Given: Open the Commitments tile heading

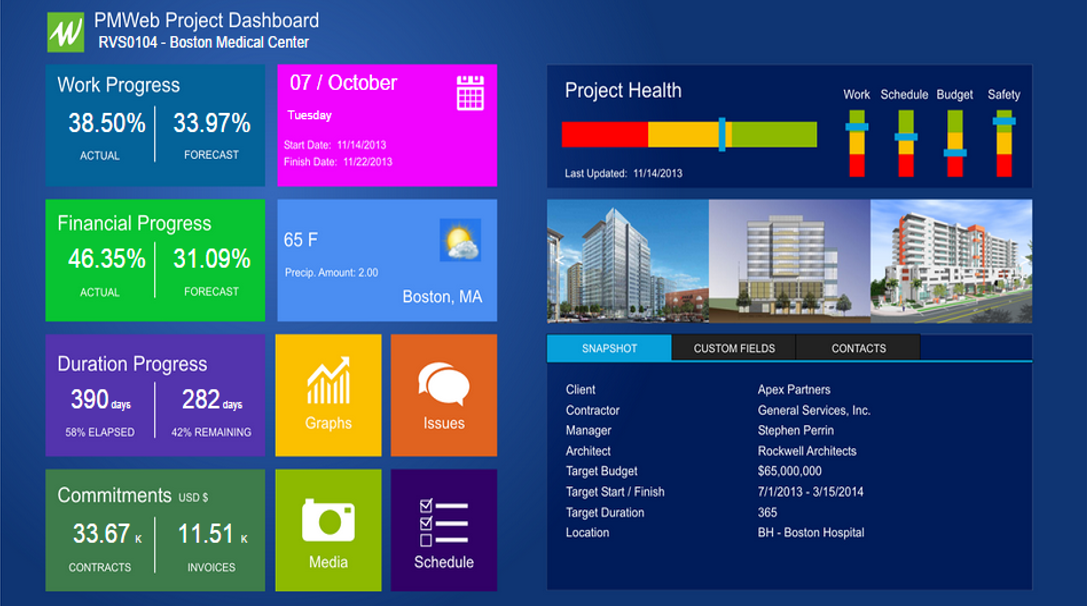Looking at the screenshot, I should [x=114, y=495].
